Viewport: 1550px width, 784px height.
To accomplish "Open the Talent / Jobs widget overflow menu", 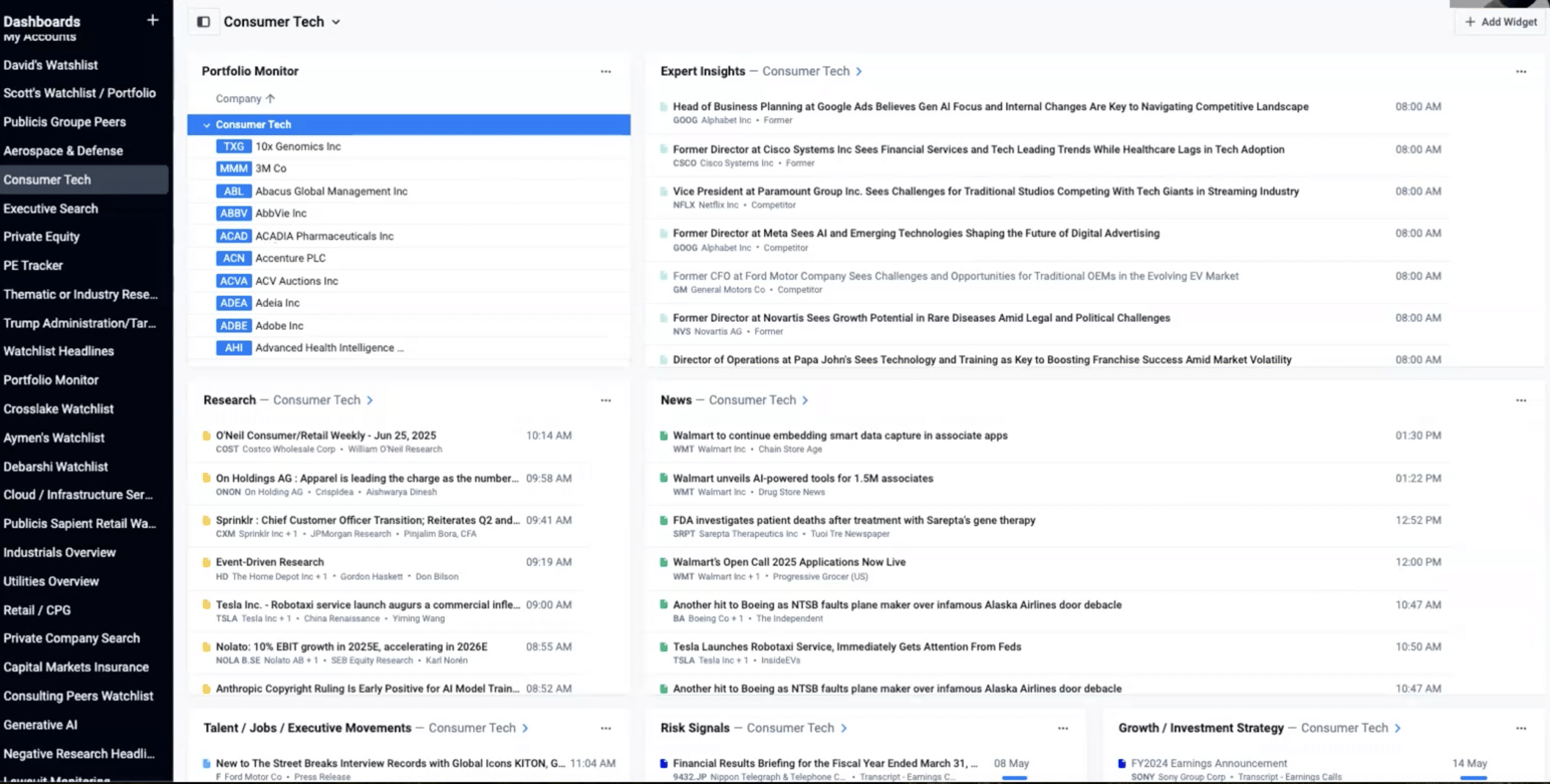I will [606, 728].
